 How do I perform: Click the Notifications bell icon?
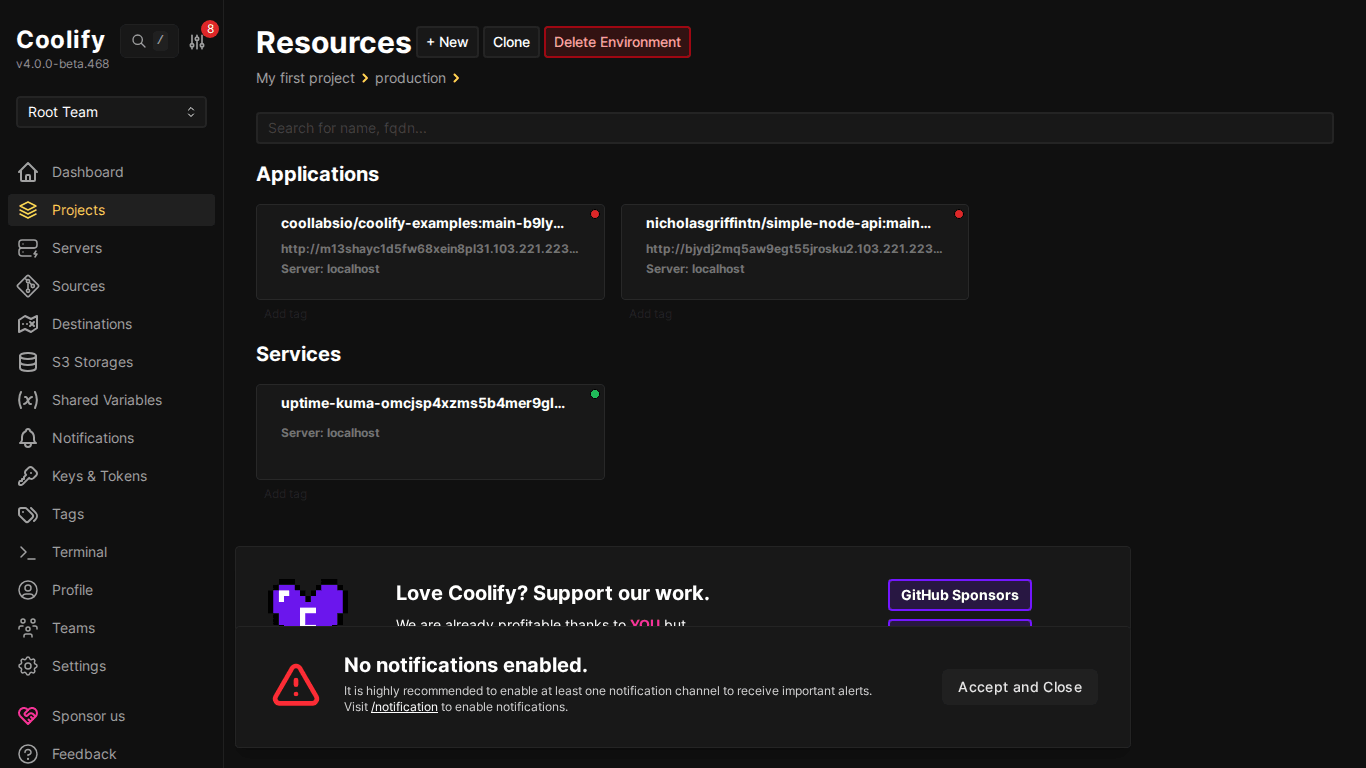tap(28, 438)
